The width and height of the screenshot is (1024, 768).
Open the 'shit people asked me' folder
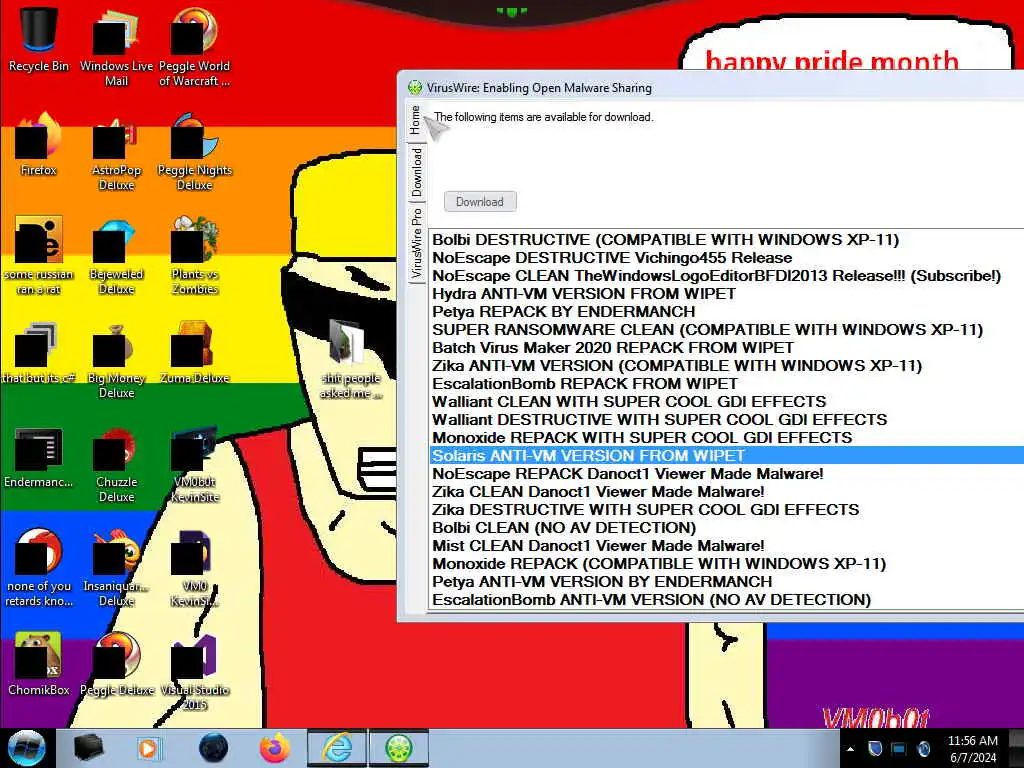tap(351, 359)
